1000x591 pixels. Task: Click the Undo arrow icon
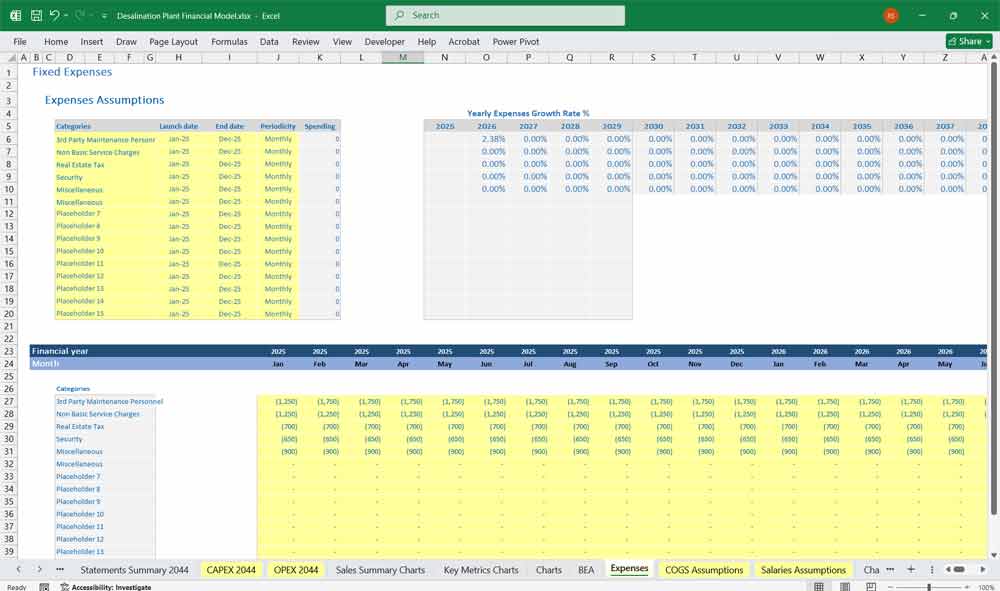(x=54, y=16)
